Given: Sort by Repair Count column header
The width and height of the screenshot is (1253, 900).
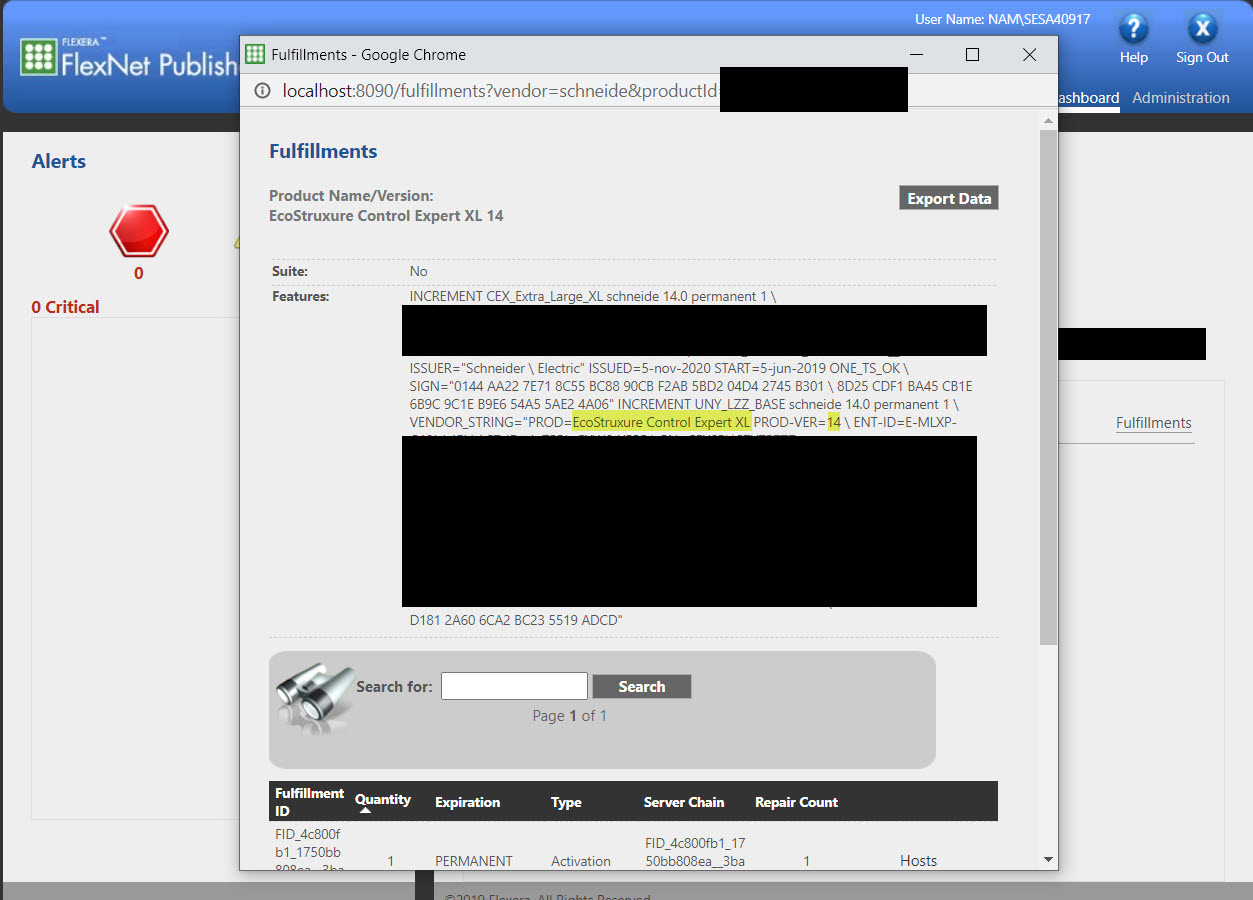Looking at the screenshot, I should coord(796,802).
